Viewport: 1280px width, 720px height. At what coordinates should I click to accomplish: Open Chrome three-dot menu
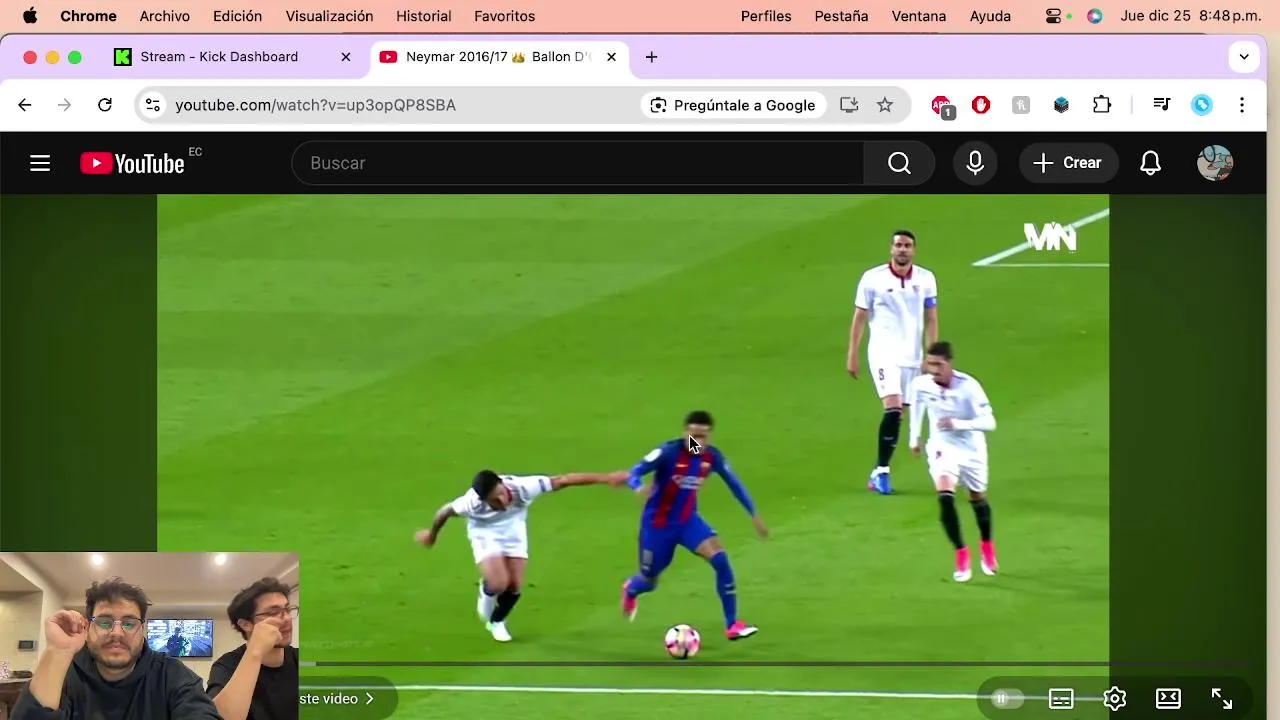coord(1242,105)
